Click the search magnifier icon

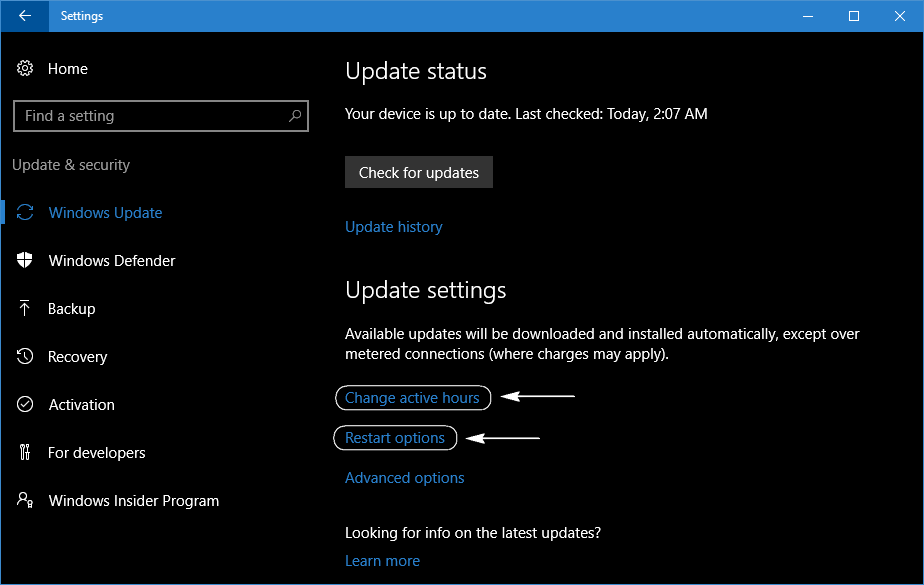[x=295, y=115]
